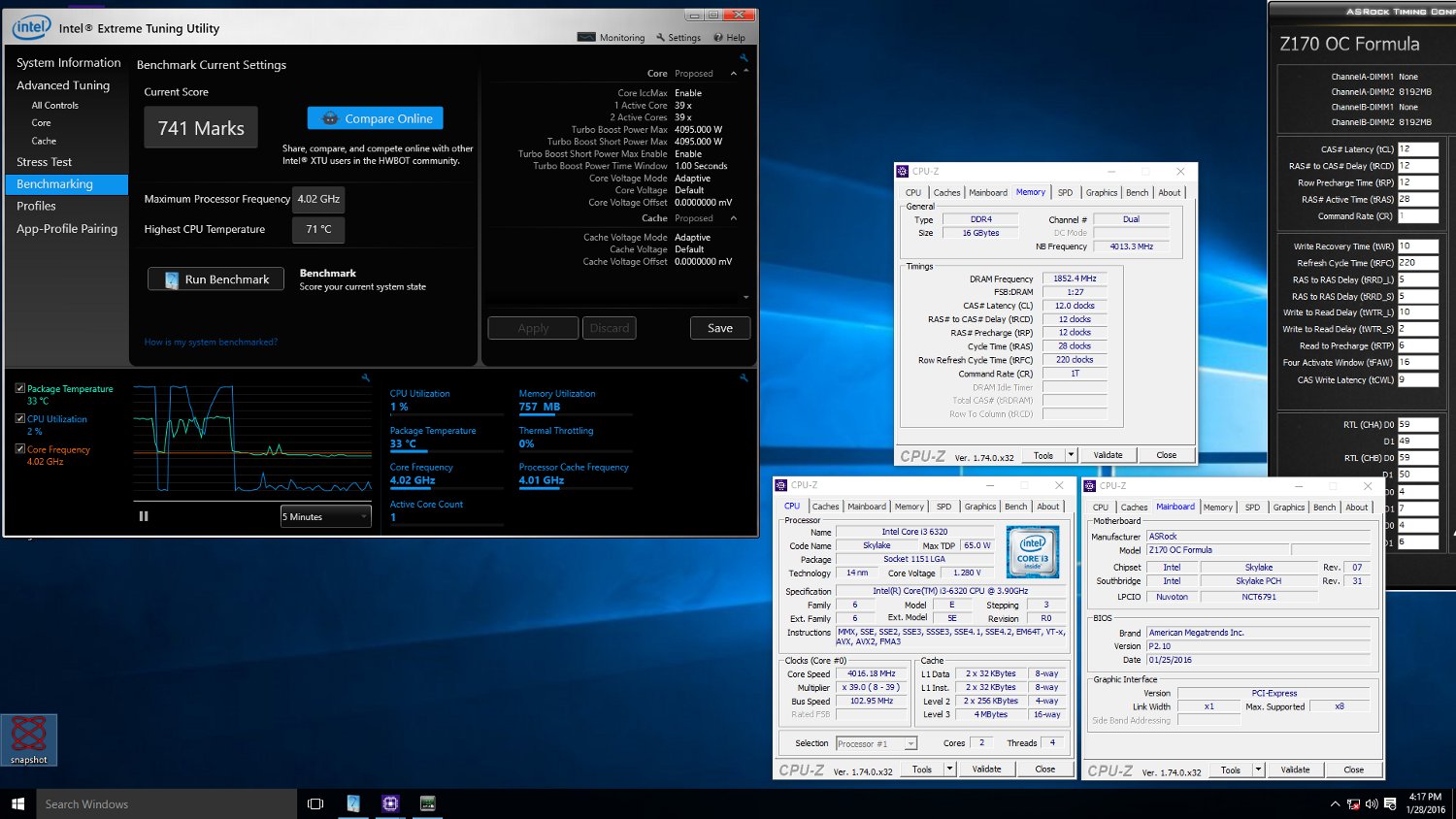Click CPU-Z CPU window title icon
This screenshot has height=819, width=1456.
781,485
